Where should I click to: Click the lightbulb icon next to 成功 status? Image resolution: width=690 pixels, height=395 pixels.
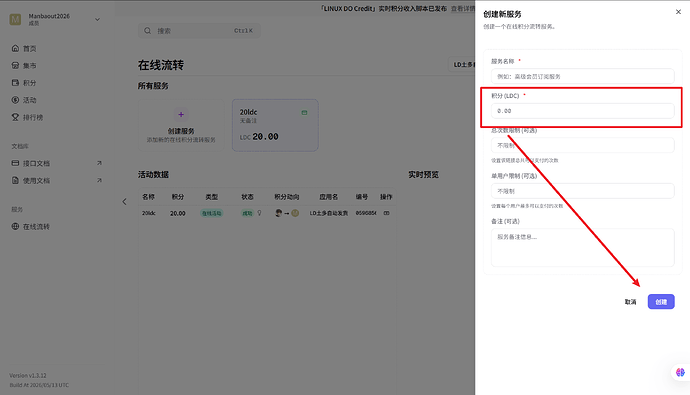click(x=259, y=213)
